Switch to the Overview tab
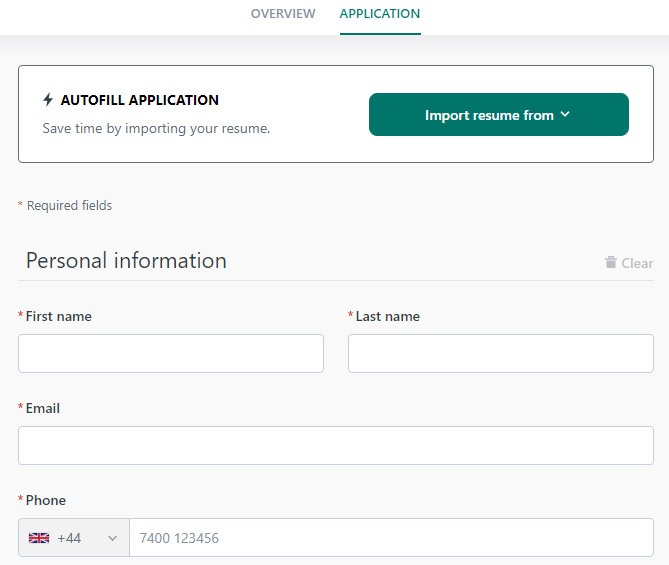This screenshot has width=669, height=565. coord(283,14)
